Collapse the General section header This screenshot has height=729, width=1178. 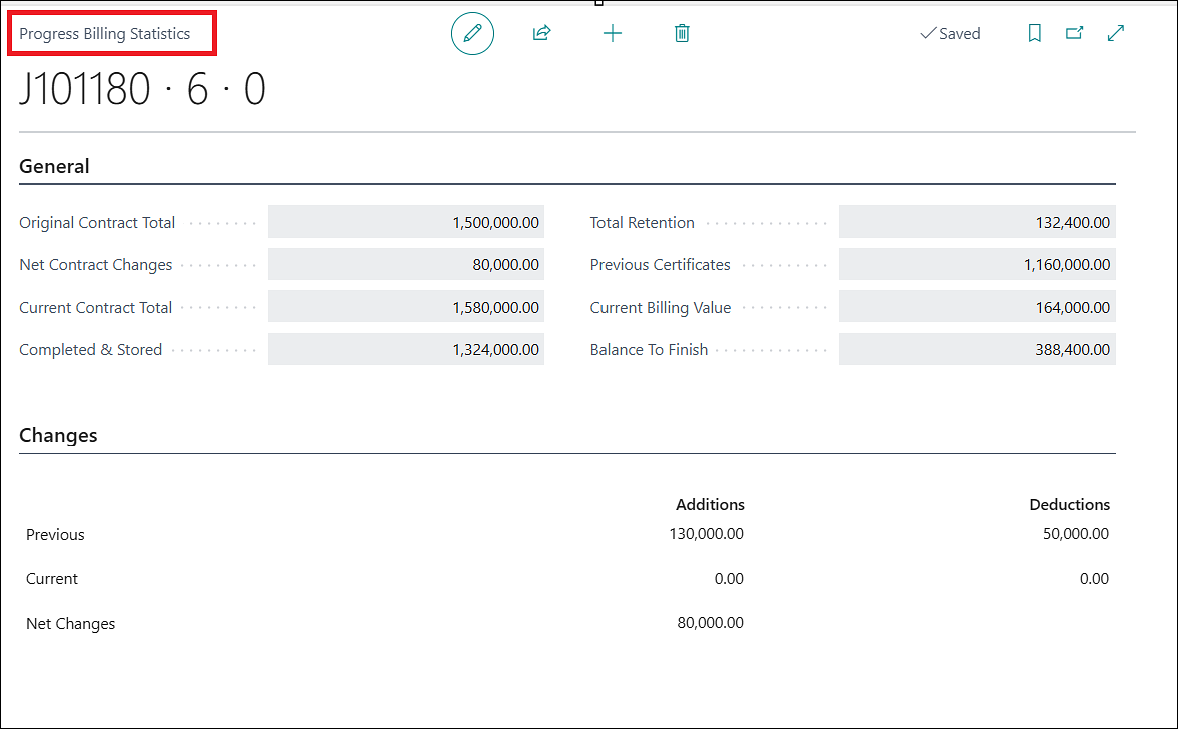click(54, 166)
